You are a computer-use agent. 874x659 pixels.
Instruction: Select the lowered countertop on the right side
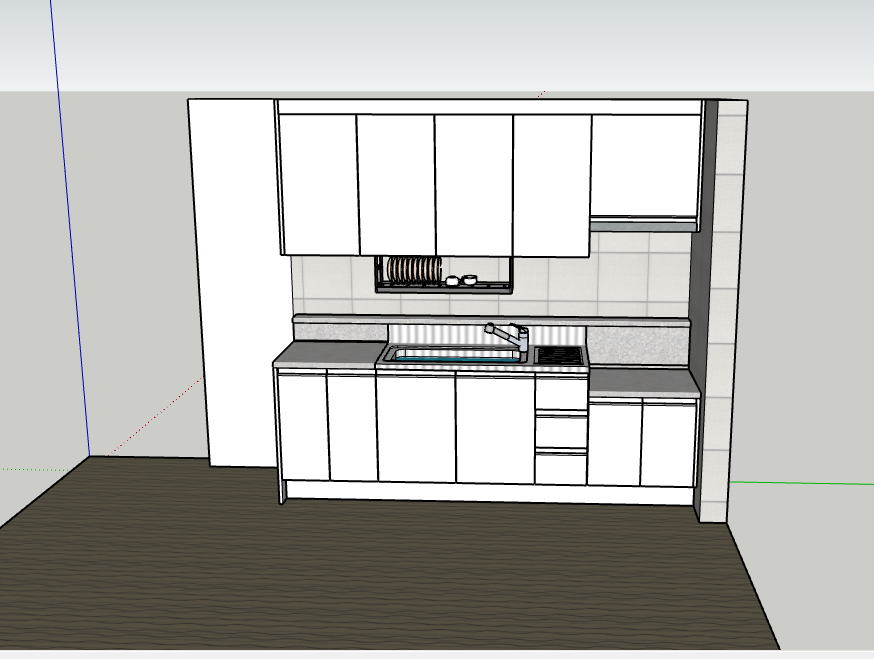643,383
